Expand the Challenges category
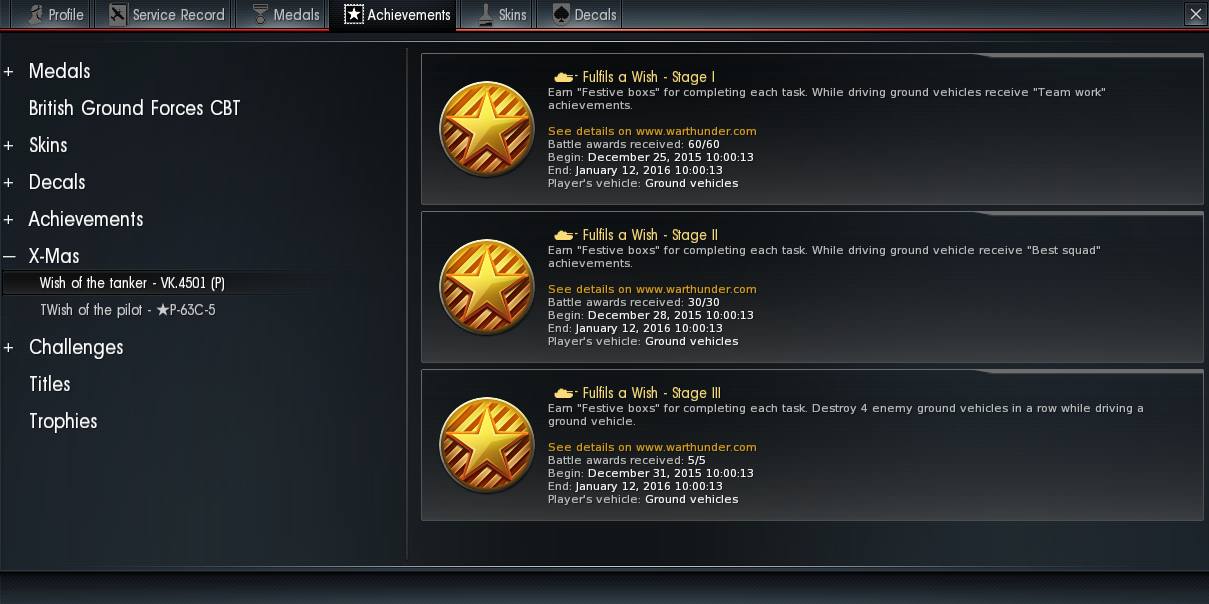 click(9, 348)
